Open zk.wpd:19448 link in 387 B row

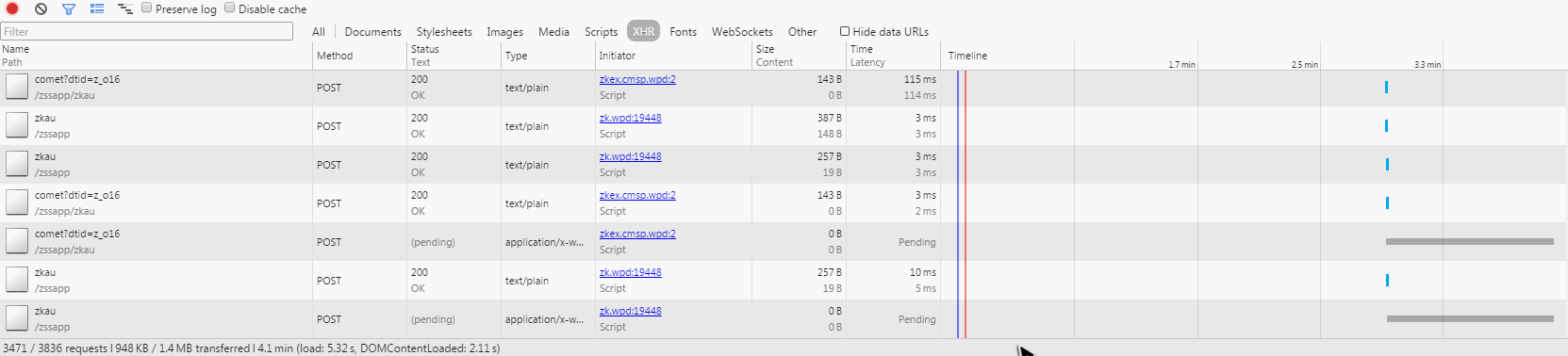coord(631,118)
